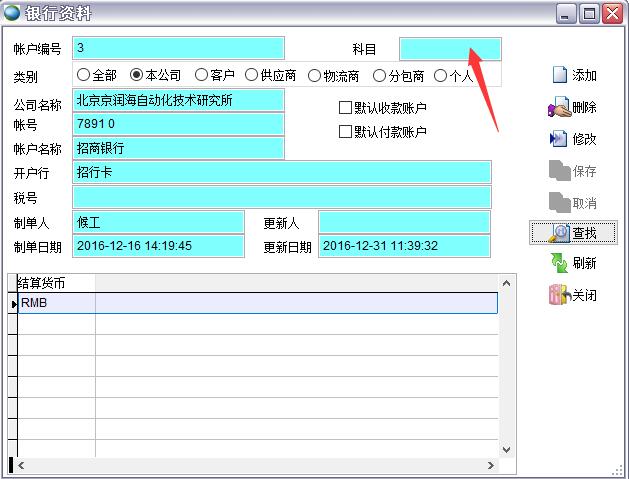Click the grid's vertical scrollbar down arrow
Viewport: 629px width, 479px height.
point(505,449)
